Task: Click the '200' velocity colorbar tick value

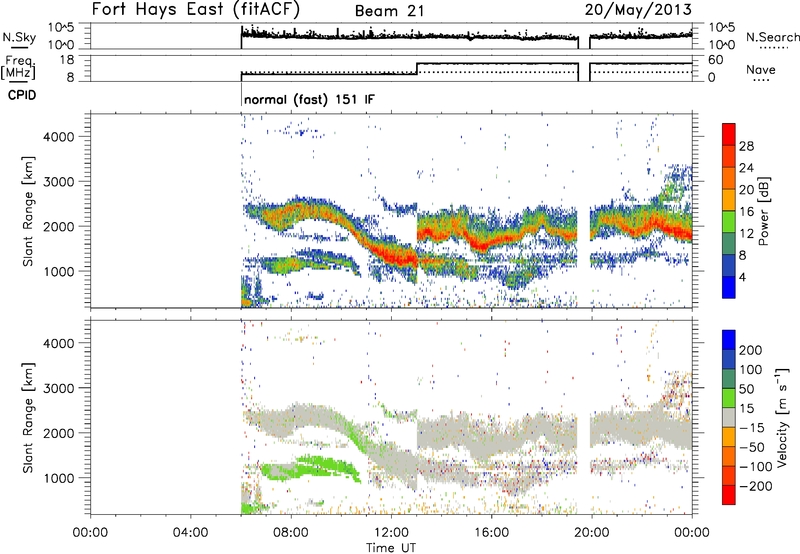Action: [x=751, y=350]
